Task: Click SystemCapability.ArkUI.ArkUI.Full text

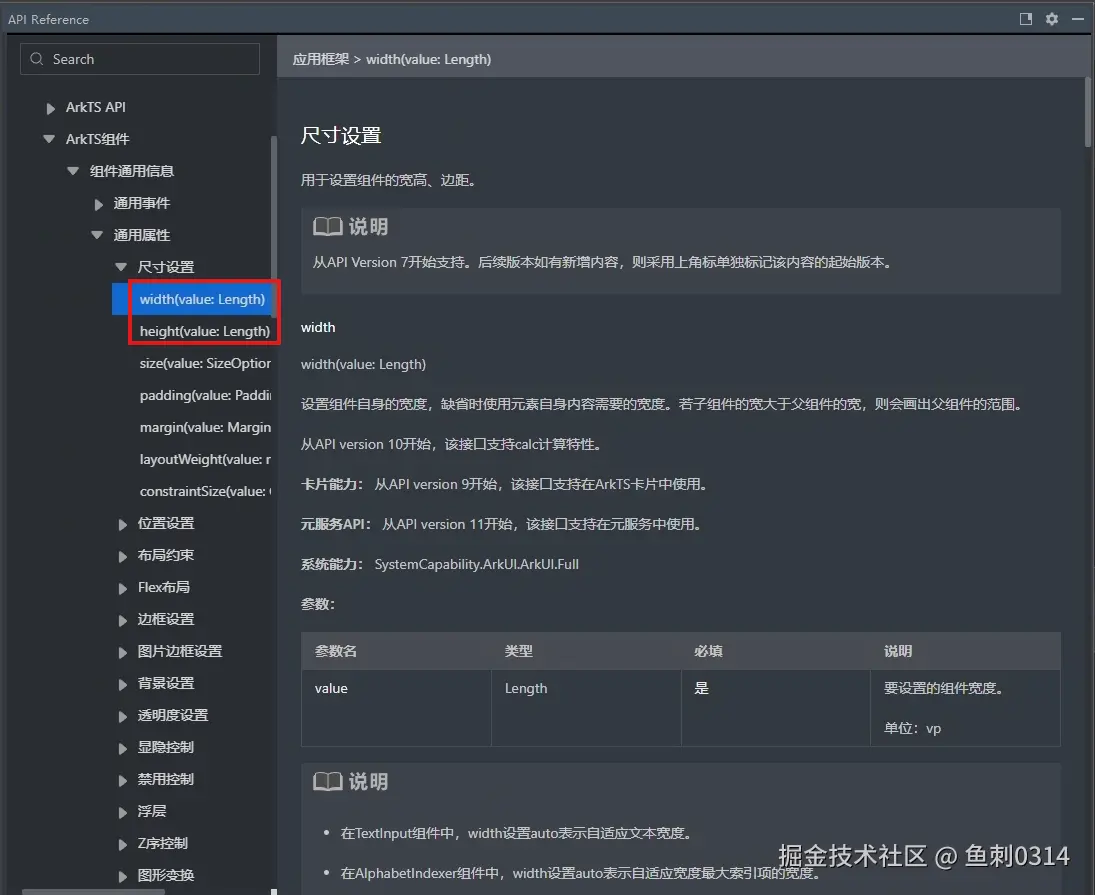Action: [476, 564]
